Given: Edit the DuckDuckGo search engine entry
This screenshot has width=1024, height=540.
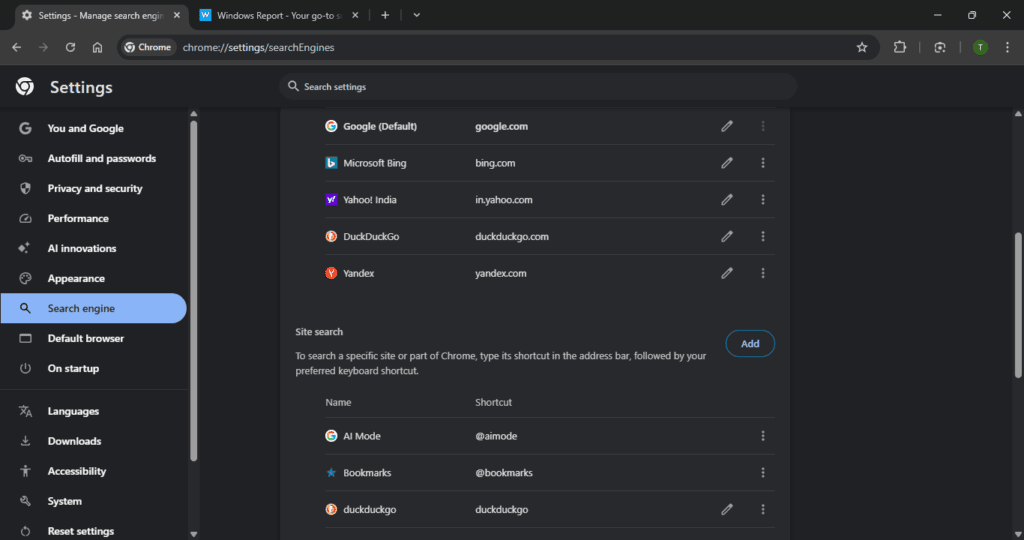Looking at the screenshot, I should [727, 236].
